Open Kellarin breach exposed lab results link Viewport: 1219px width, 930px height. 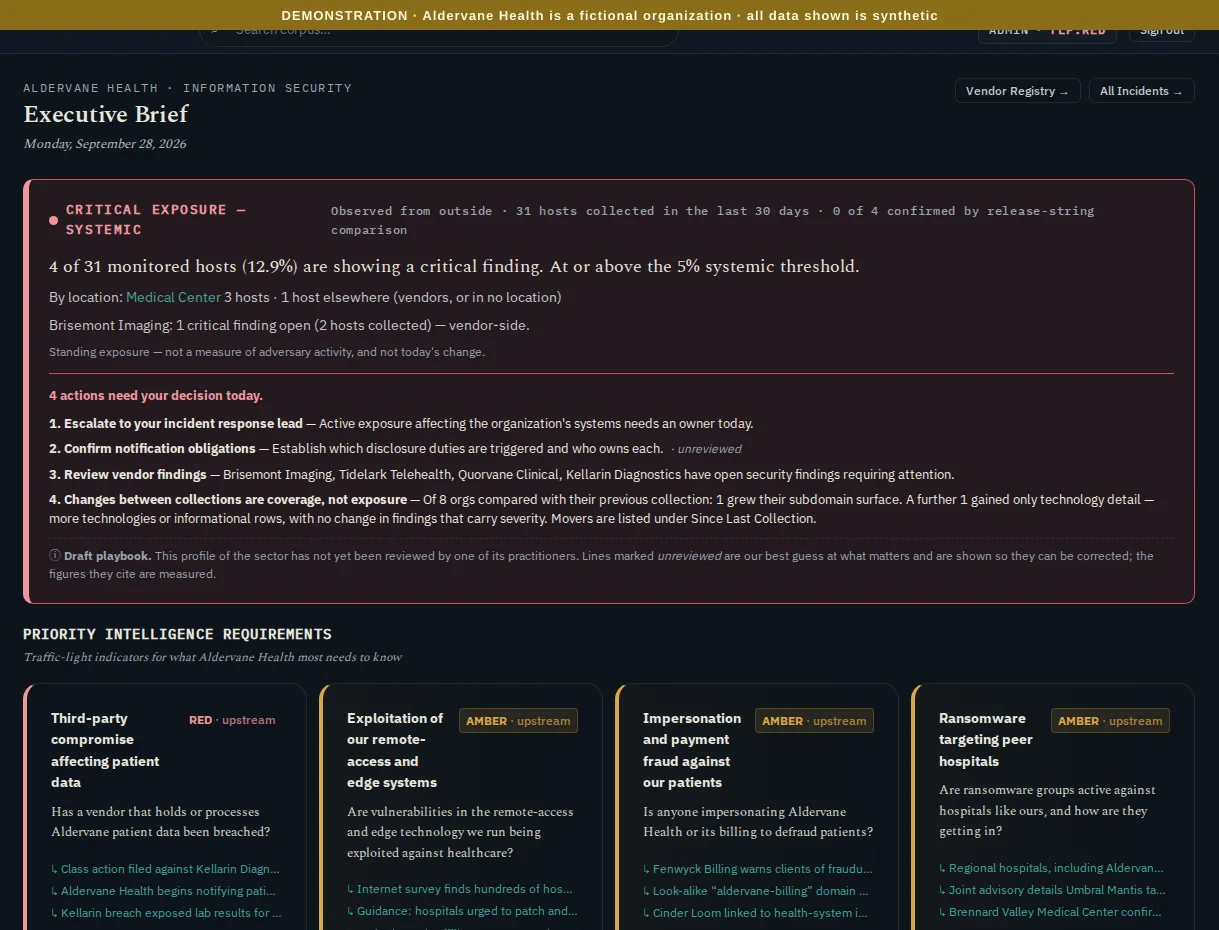click(x=166, y=913)
